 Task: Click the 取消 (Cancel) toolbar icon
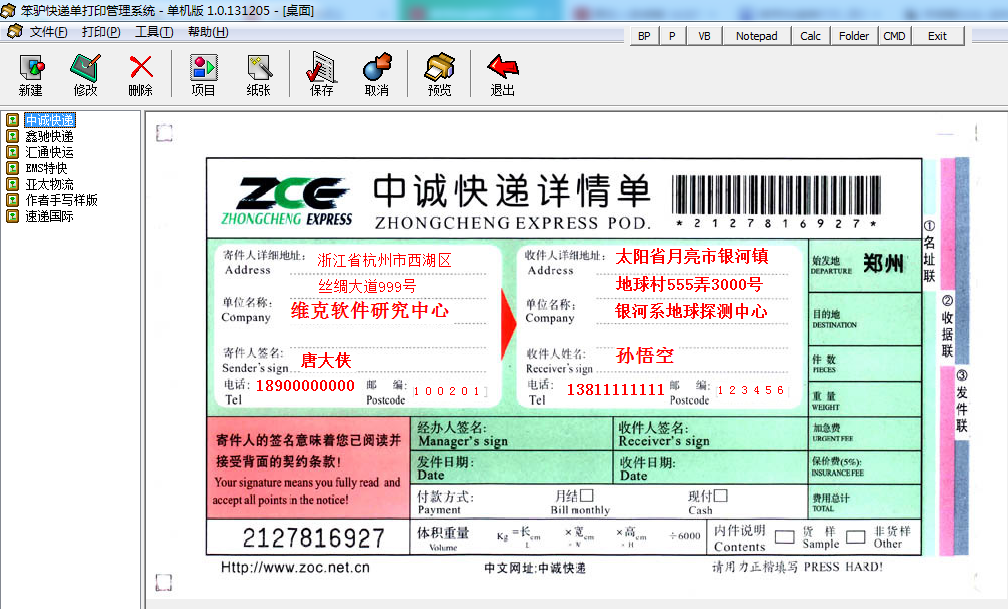(x=377, y=67)
